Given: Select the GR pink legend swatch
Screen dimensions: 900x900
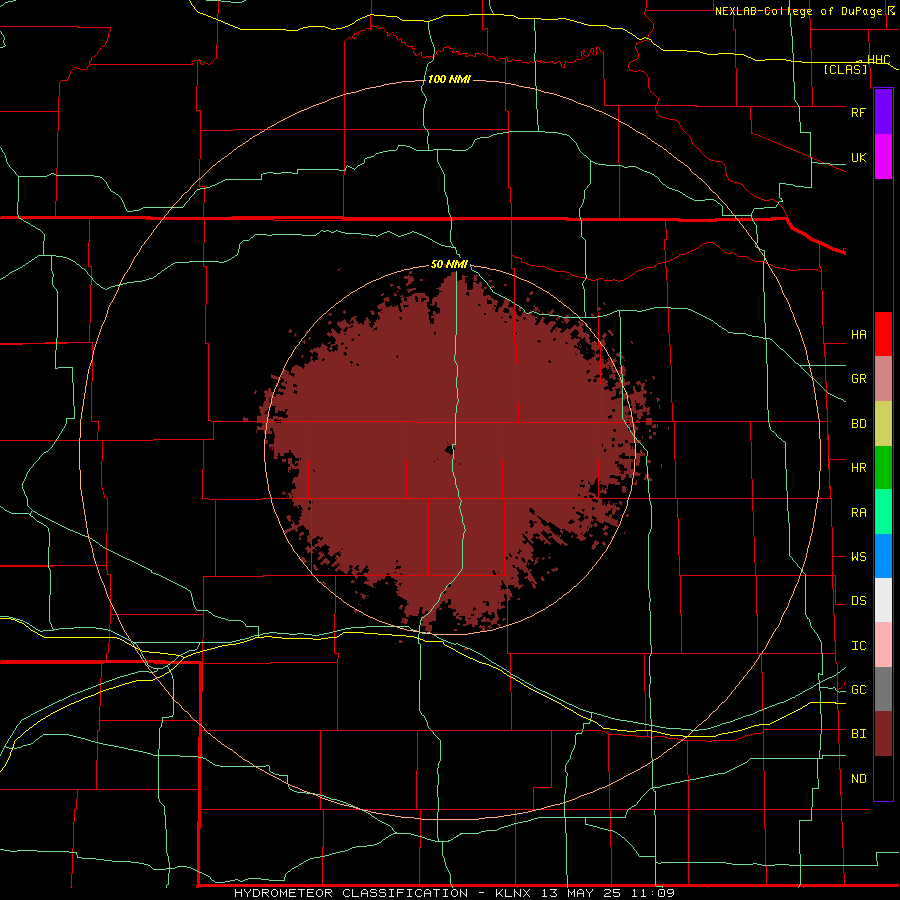Looking at the screenshot, I should tap(883, 379).
